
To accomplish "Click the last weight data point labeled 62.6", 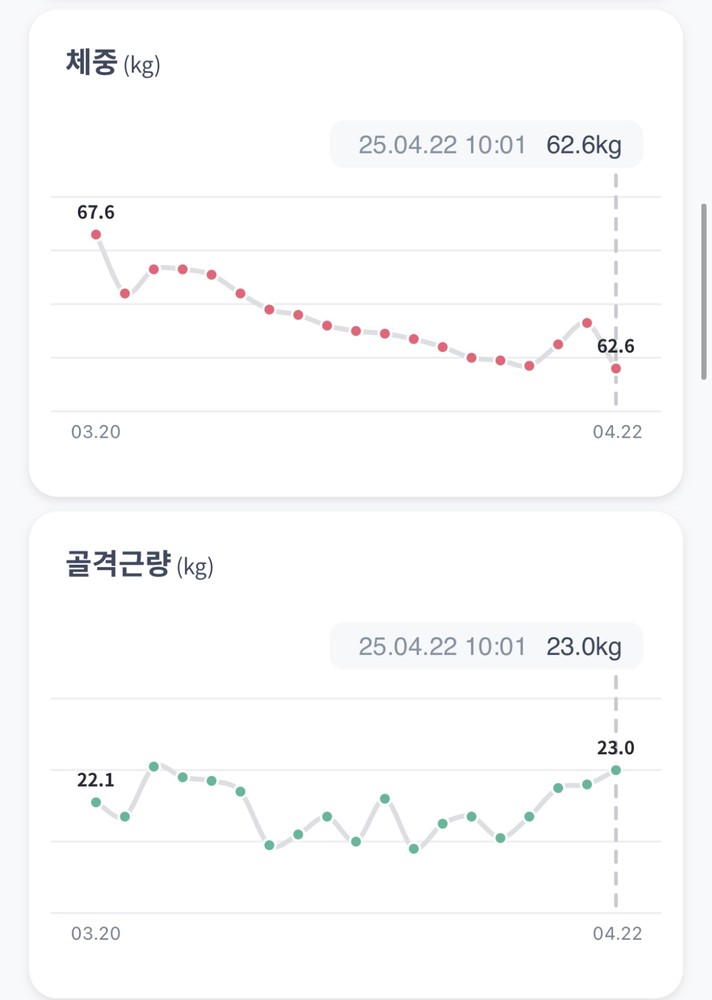I will (x=616, y=369).
